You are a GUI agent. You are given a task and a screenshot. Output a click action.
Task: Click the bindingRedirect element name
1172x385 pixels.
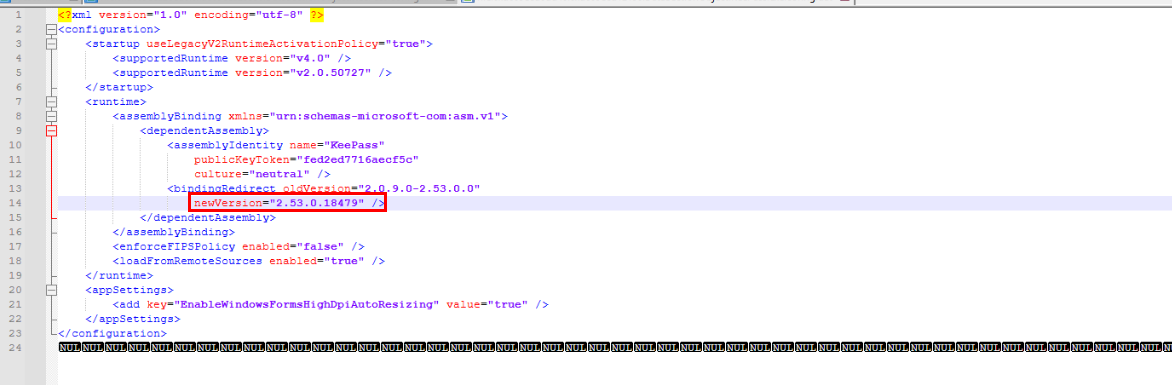click(x=225, y=188)
